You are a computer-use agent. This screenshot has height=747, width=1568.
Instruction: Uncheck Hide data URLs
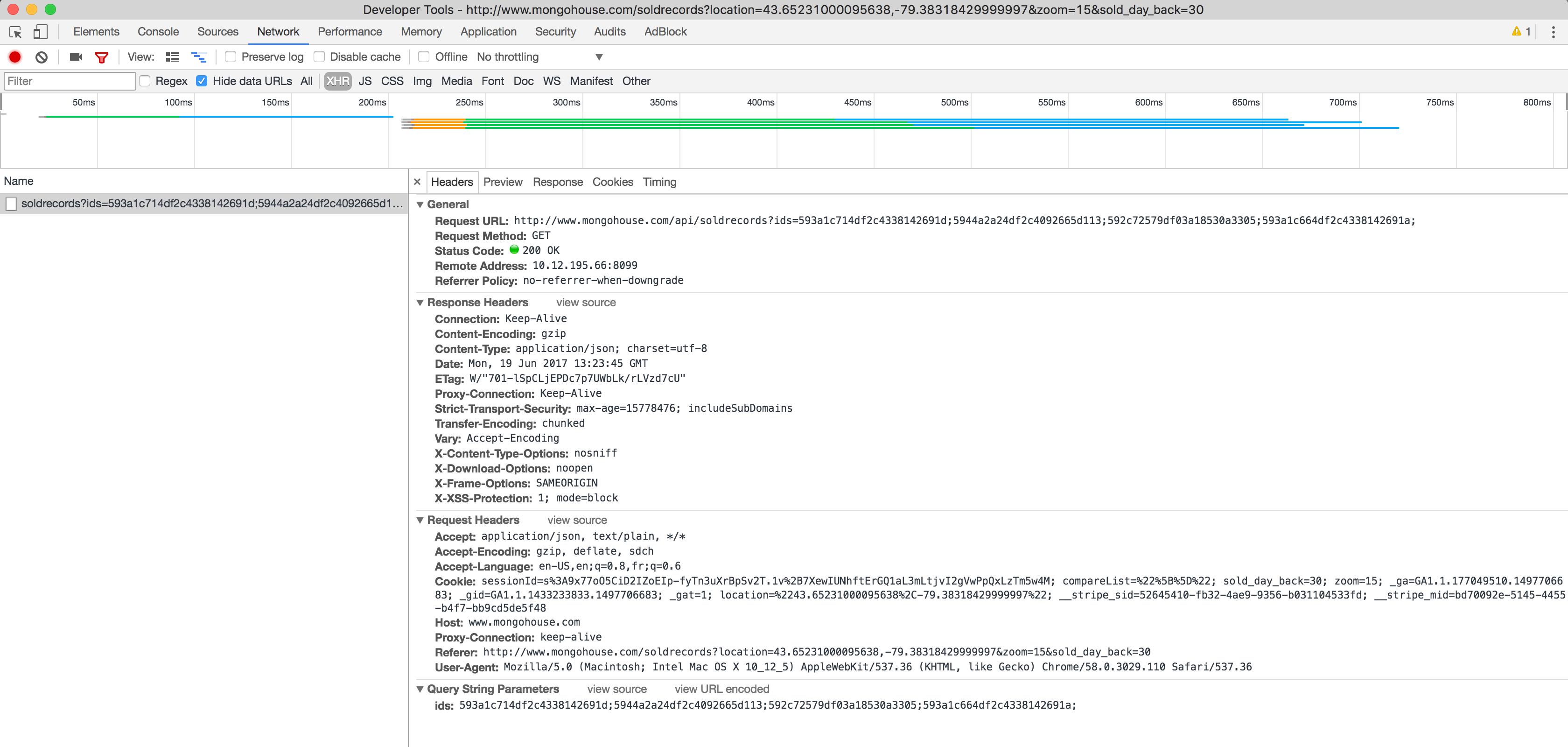(202, 81)
